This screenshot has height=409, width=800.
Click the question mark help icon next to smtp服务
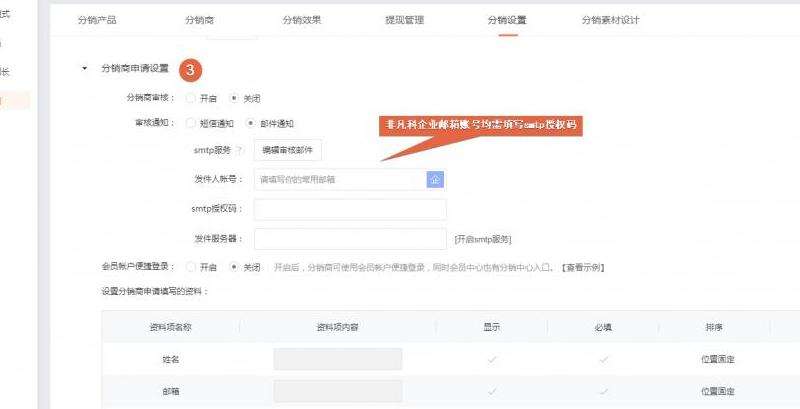(240, 150)
